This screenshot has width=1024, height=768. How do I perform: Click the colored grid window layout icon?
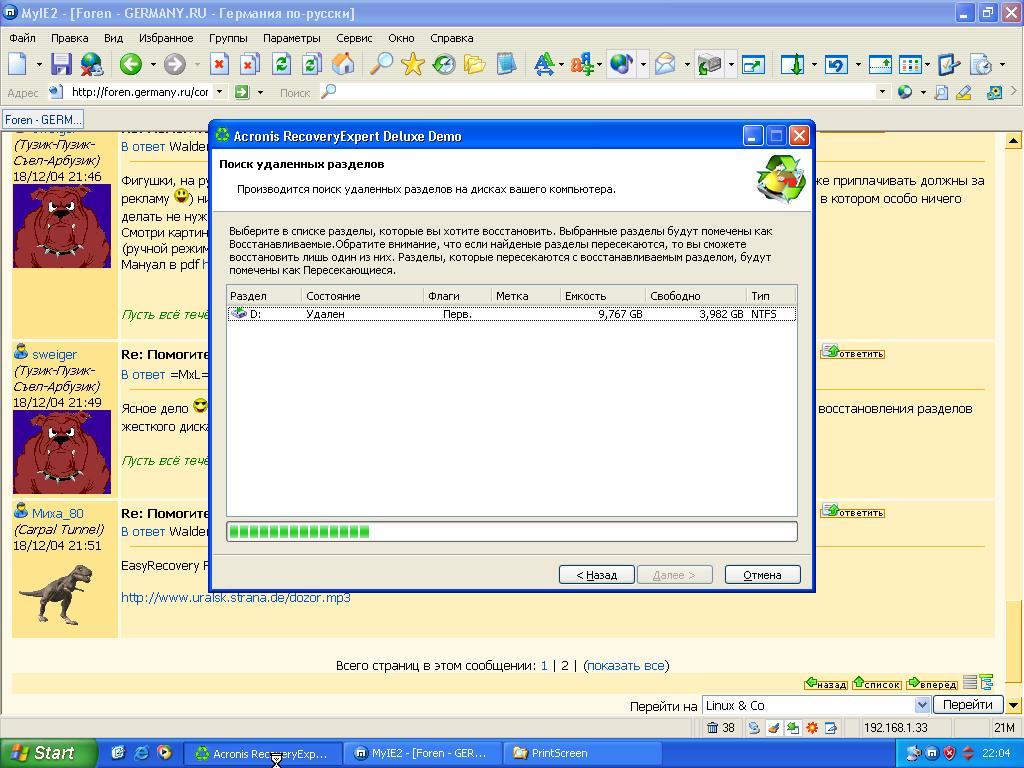(910, 64)
